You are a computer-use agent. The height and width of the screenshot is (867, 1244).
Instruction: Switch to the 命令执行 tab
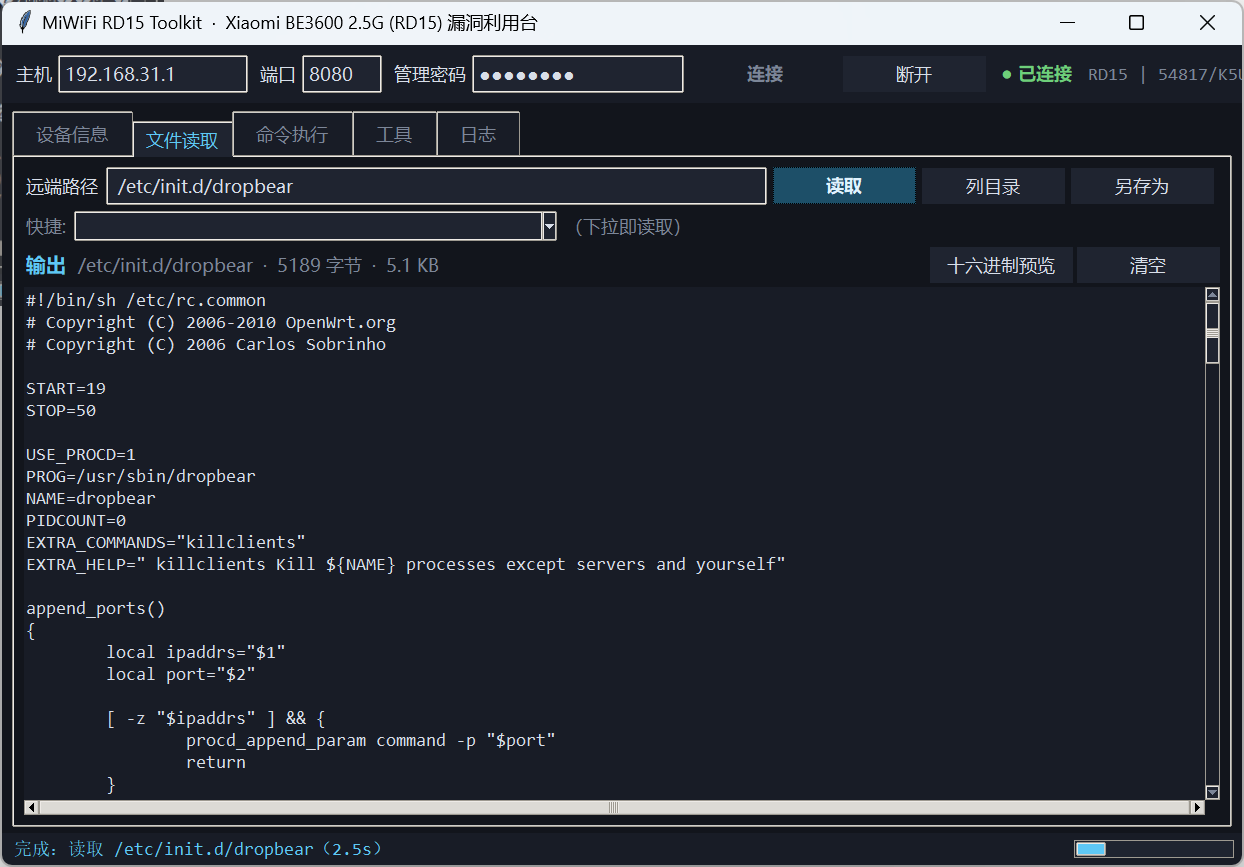click(x=292, y=134)
